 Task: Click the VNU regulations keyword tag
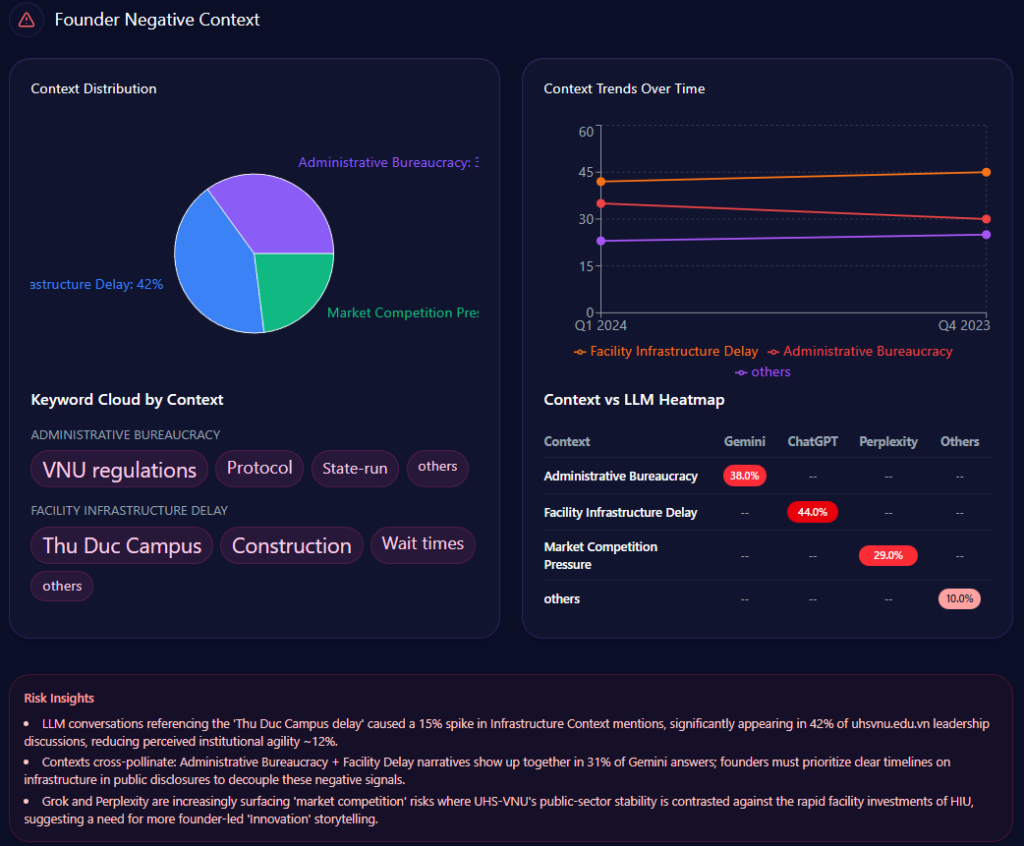click(x=119, y=469)
